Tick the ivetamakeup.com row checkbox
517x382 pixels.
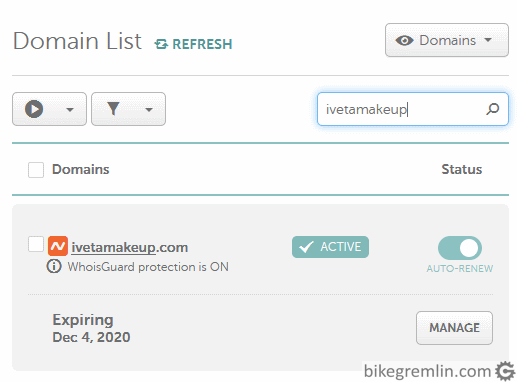click(x=36, y=244)
